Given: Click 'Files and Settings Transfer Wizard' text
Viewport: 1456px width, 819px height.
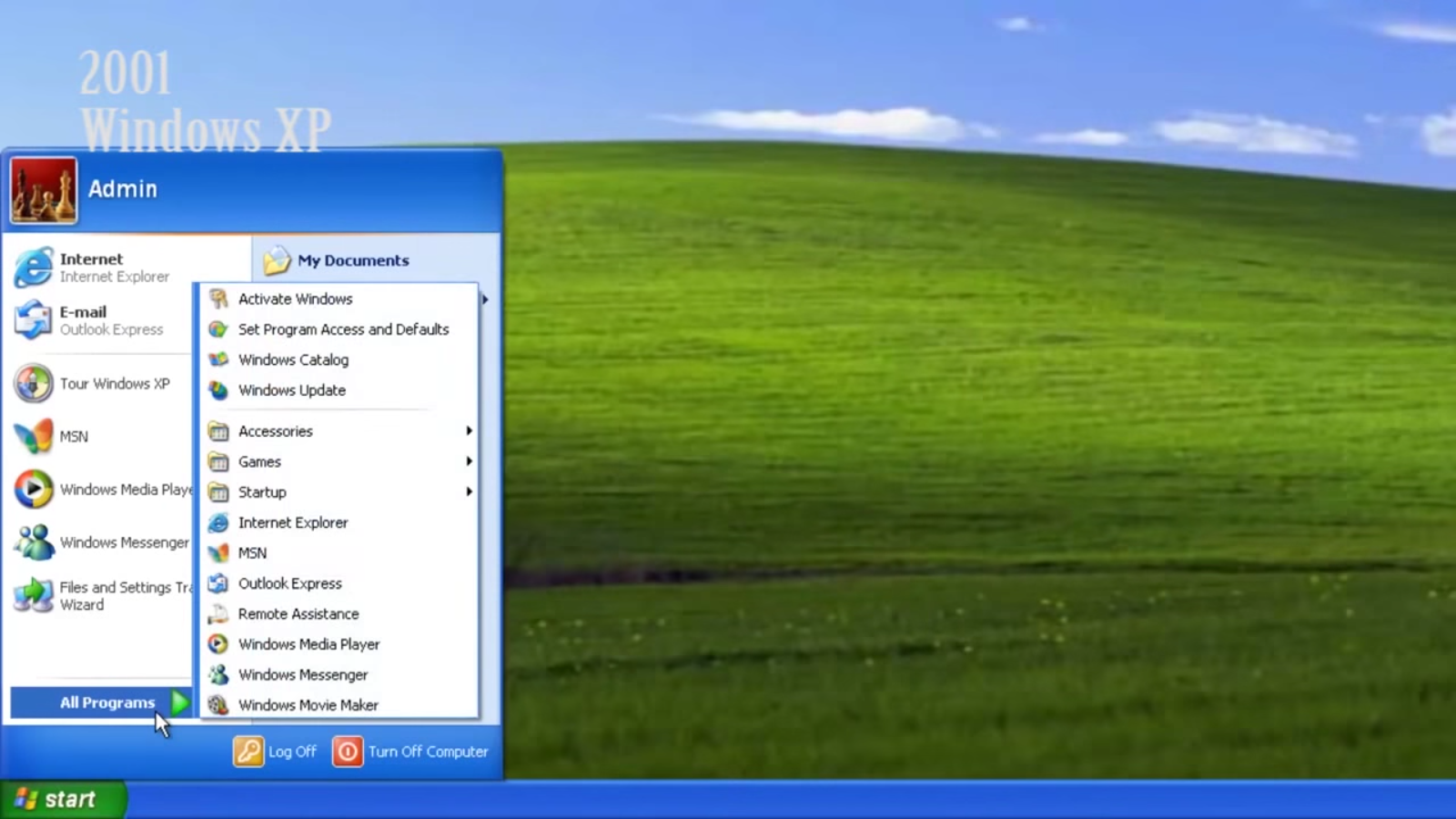Looking at the screenshot, I should point(126,596).
